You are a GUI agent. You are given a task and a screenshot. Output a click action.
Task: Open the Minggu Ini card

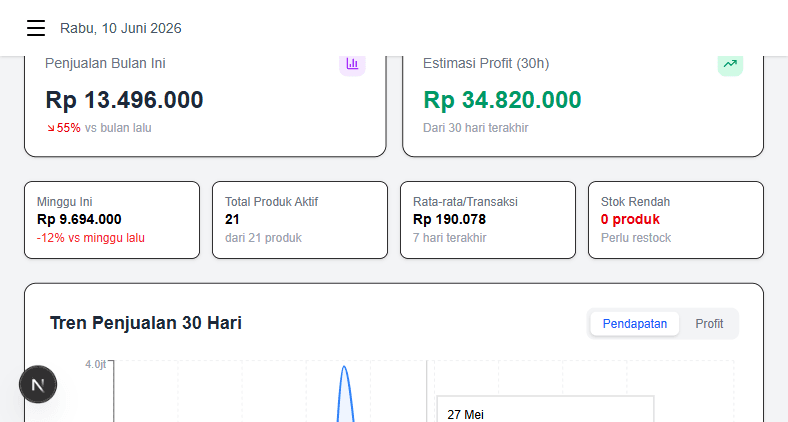pyautogui.click(x=112, y=220)
